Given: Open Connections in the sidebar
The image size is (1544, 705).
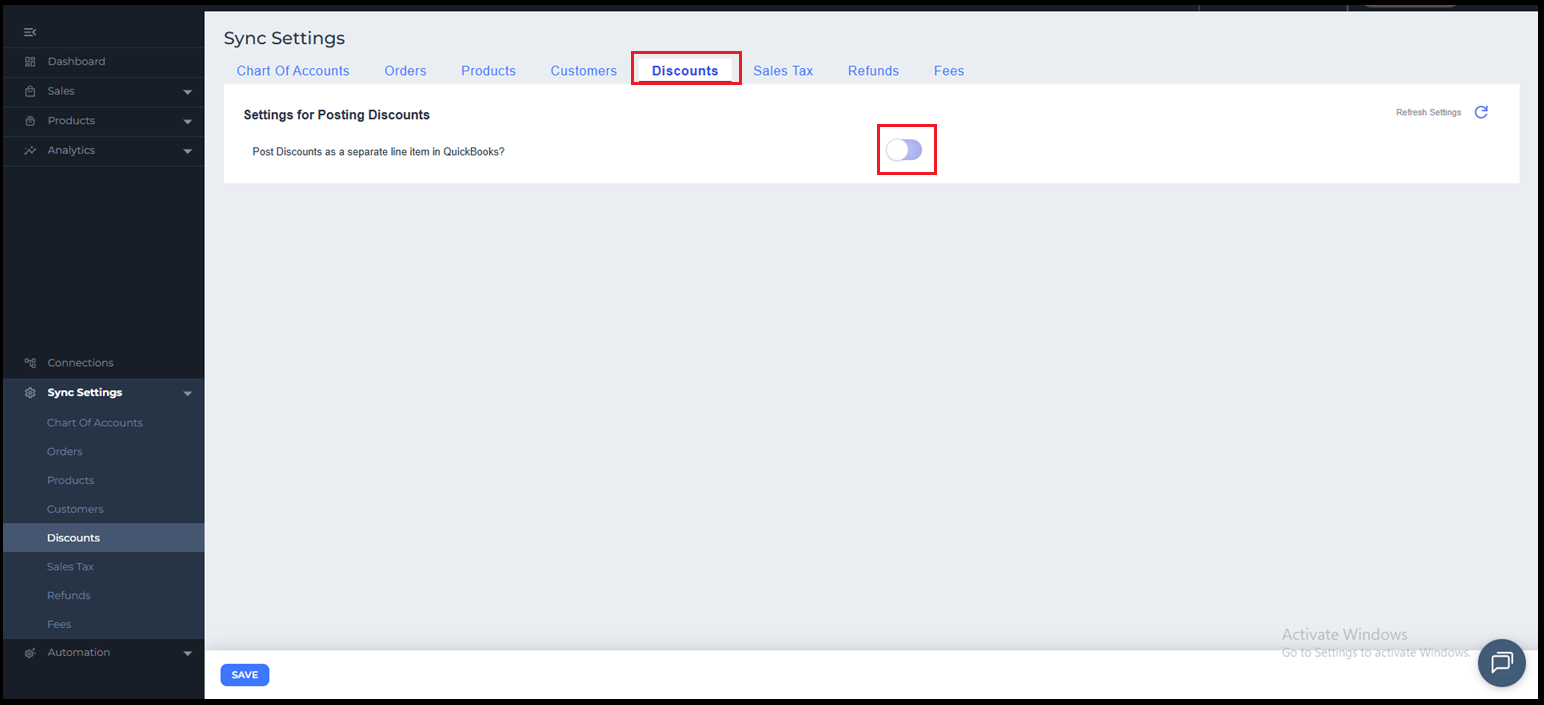Looking at the screenshot, I should (80, 363).
